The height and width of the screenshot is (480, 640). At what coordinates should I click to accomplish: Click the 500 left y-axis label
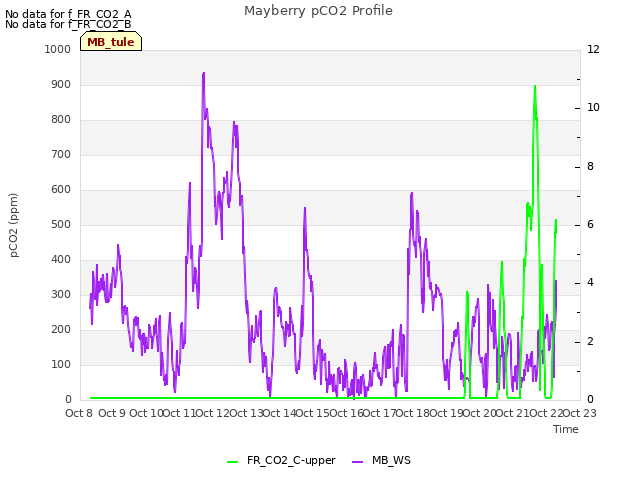pyautogui.click(x=61, y=224)
